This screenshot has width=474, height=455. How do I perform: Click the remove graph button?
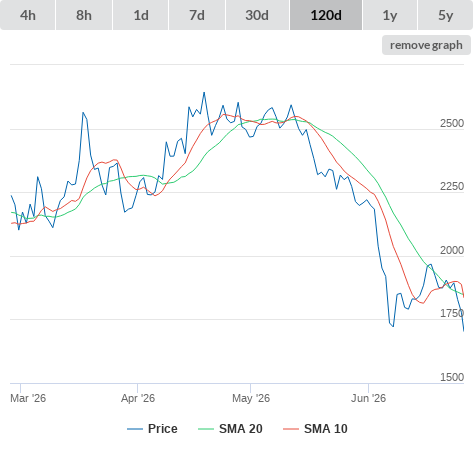[x=426, y=45]
